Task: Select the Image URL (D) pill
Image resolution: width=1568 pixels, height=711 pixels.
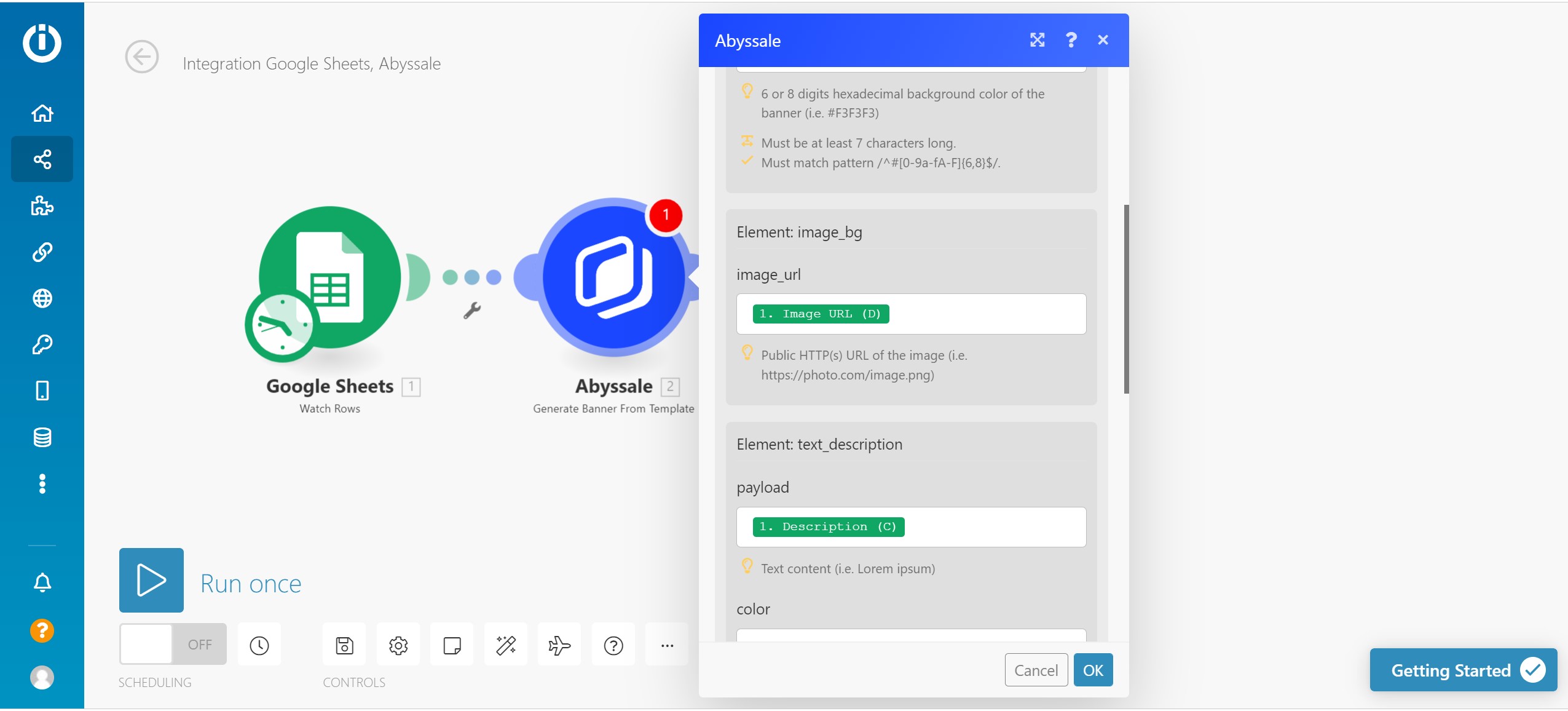Action: 821,314
